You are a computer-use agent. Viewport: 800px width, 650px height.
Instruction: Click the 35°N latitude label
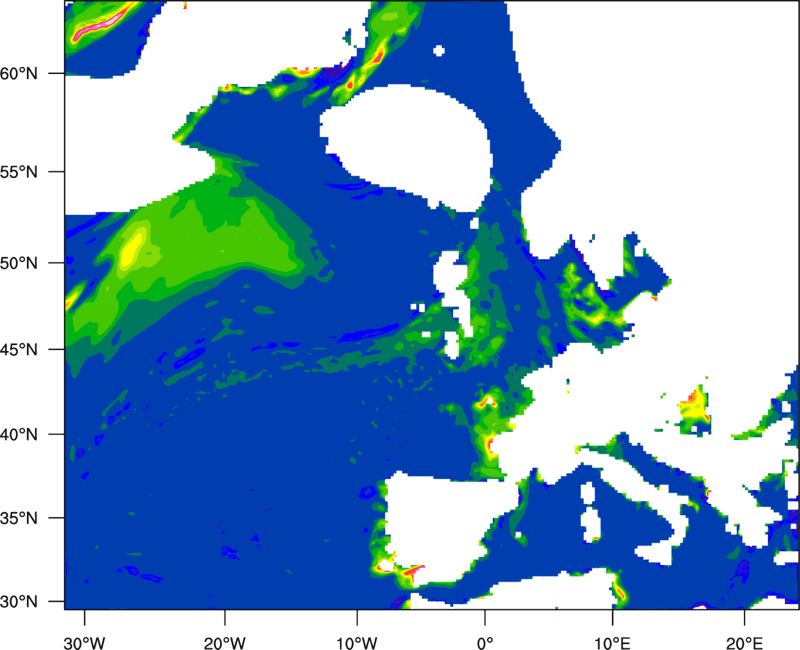coord(19,518)
